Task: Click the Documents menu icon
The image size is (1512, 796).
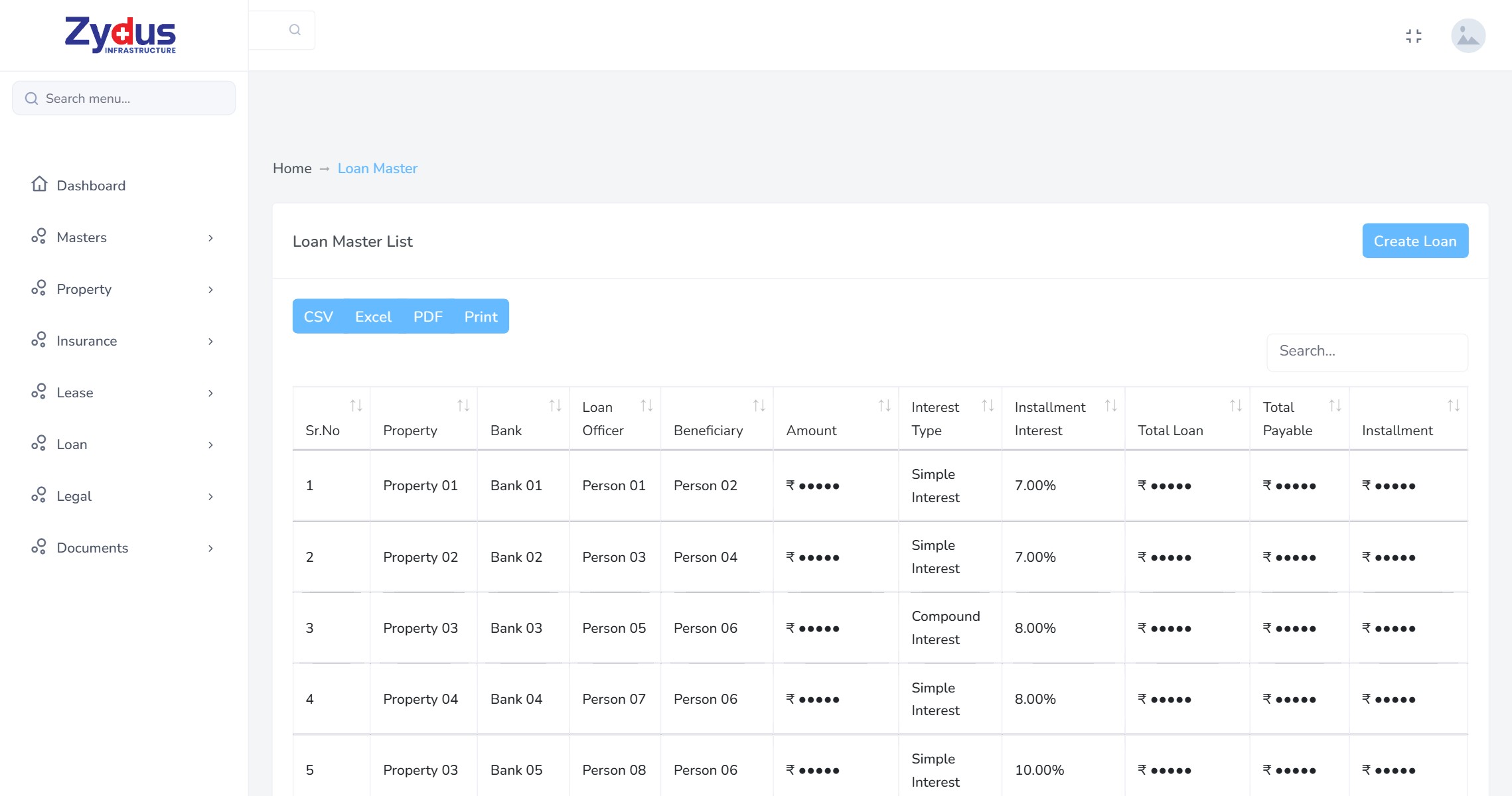Action: 38,547
